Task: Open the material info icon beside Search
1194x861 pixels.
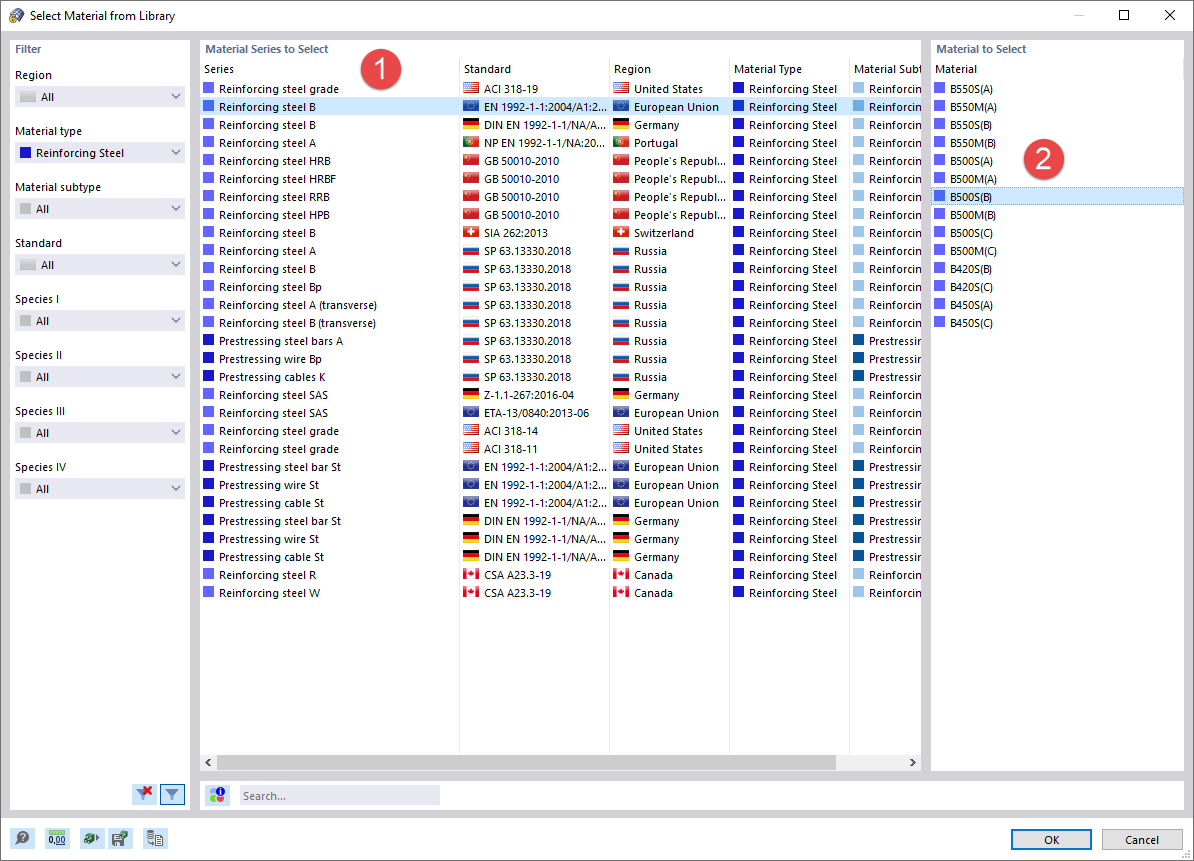Action: pyautogui.click(x=218, y=796)
